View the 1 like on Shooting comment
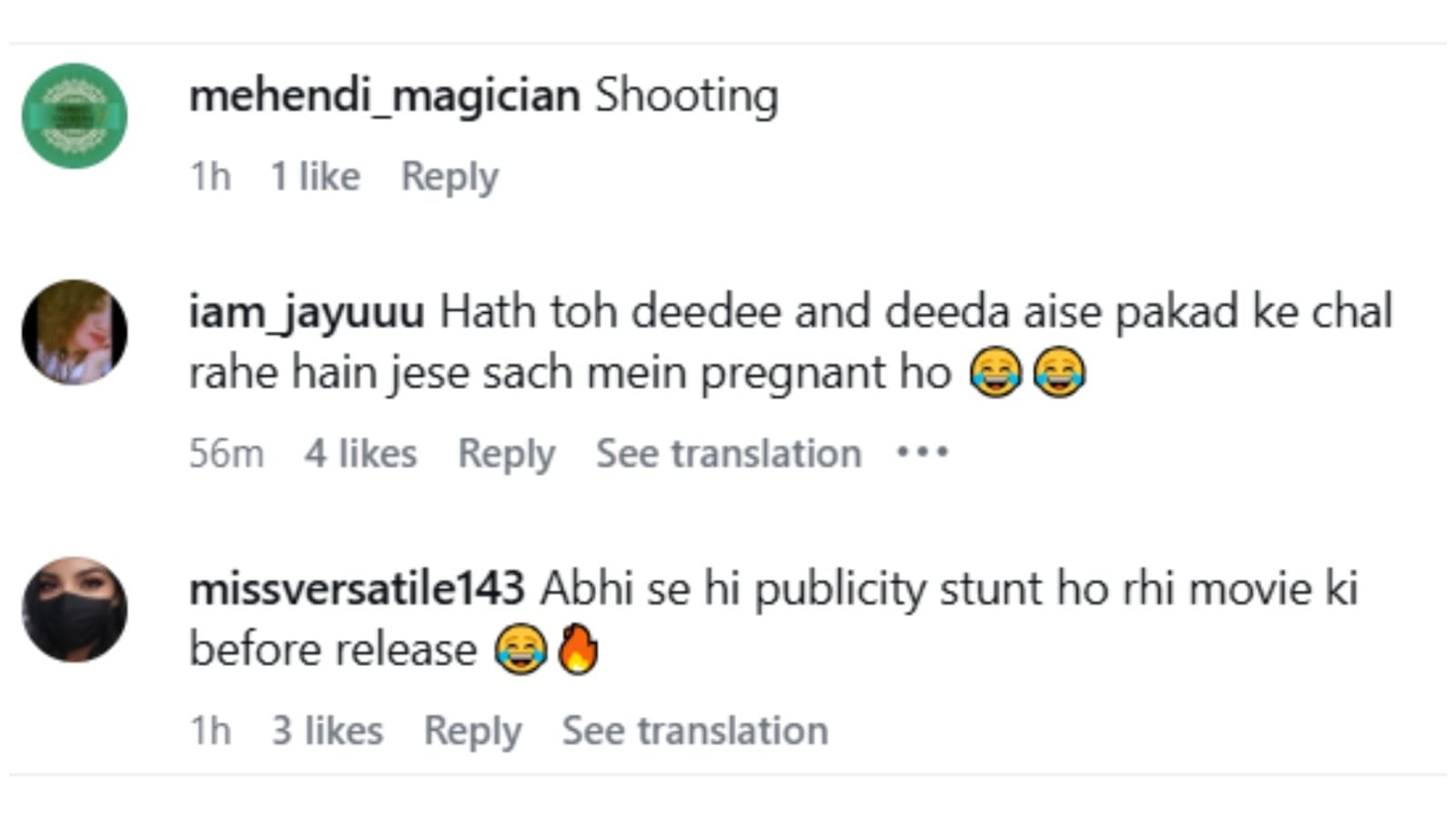 [315, 176]
